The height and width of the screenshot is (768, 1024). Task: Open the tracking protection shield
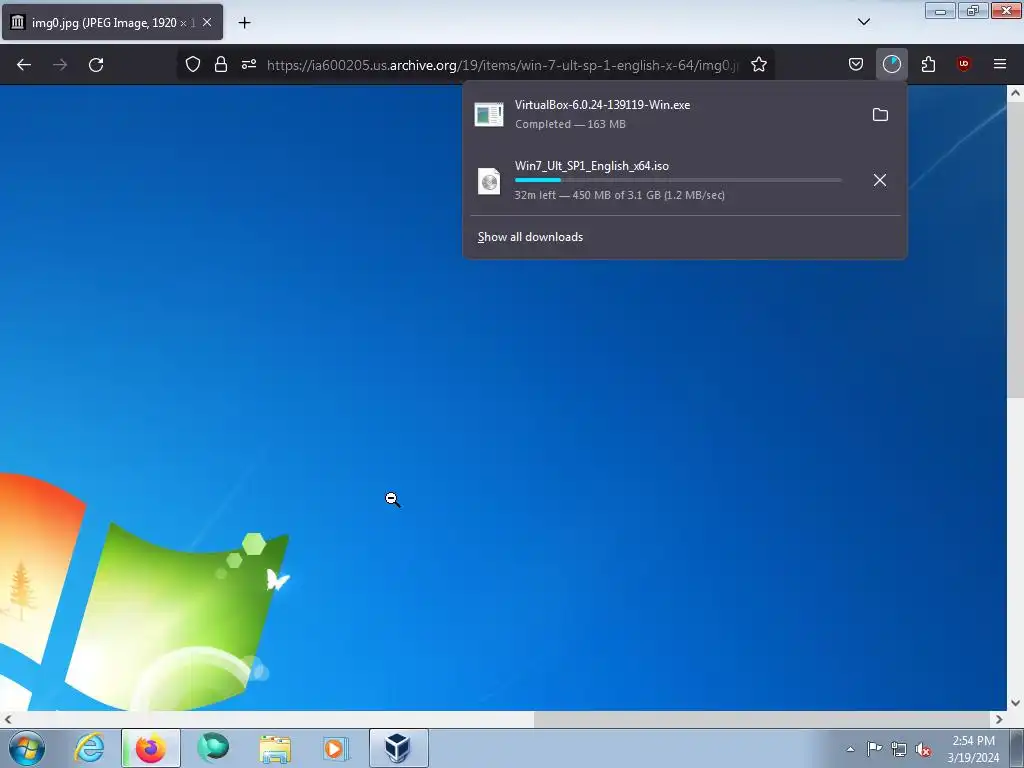click(x=193, y=64)
